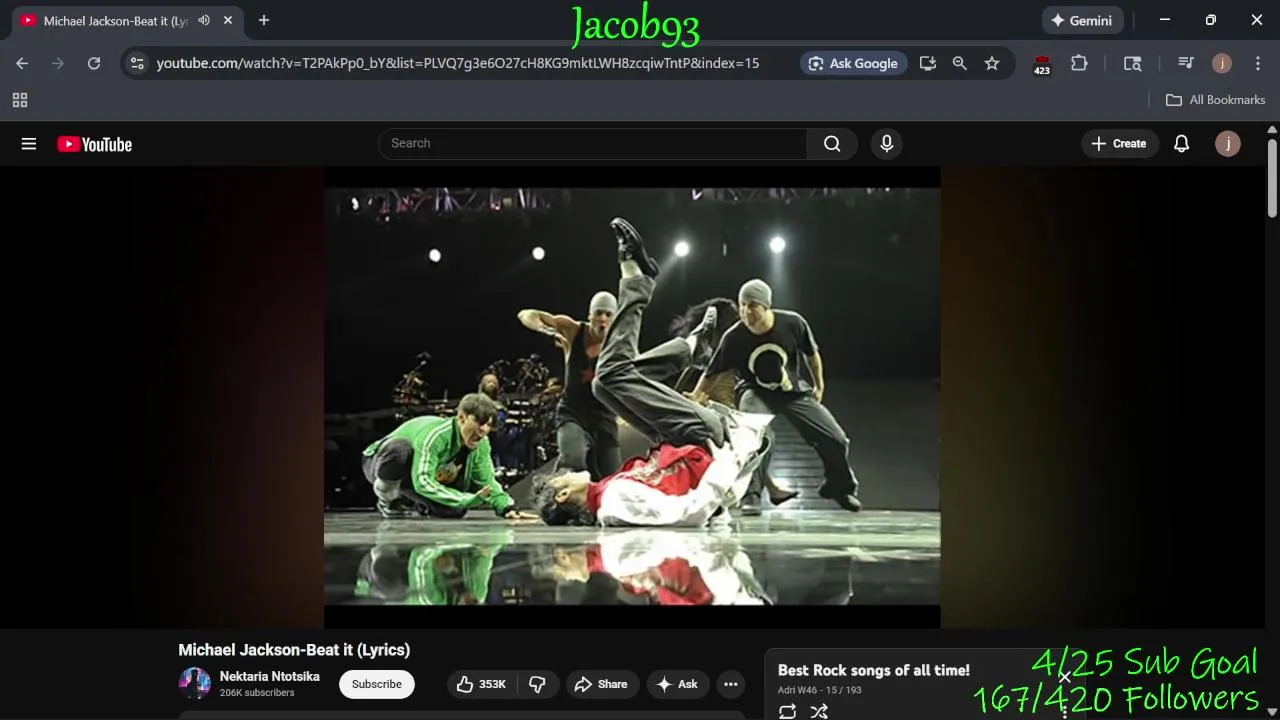Reload the page

click(x=94, y=63)
